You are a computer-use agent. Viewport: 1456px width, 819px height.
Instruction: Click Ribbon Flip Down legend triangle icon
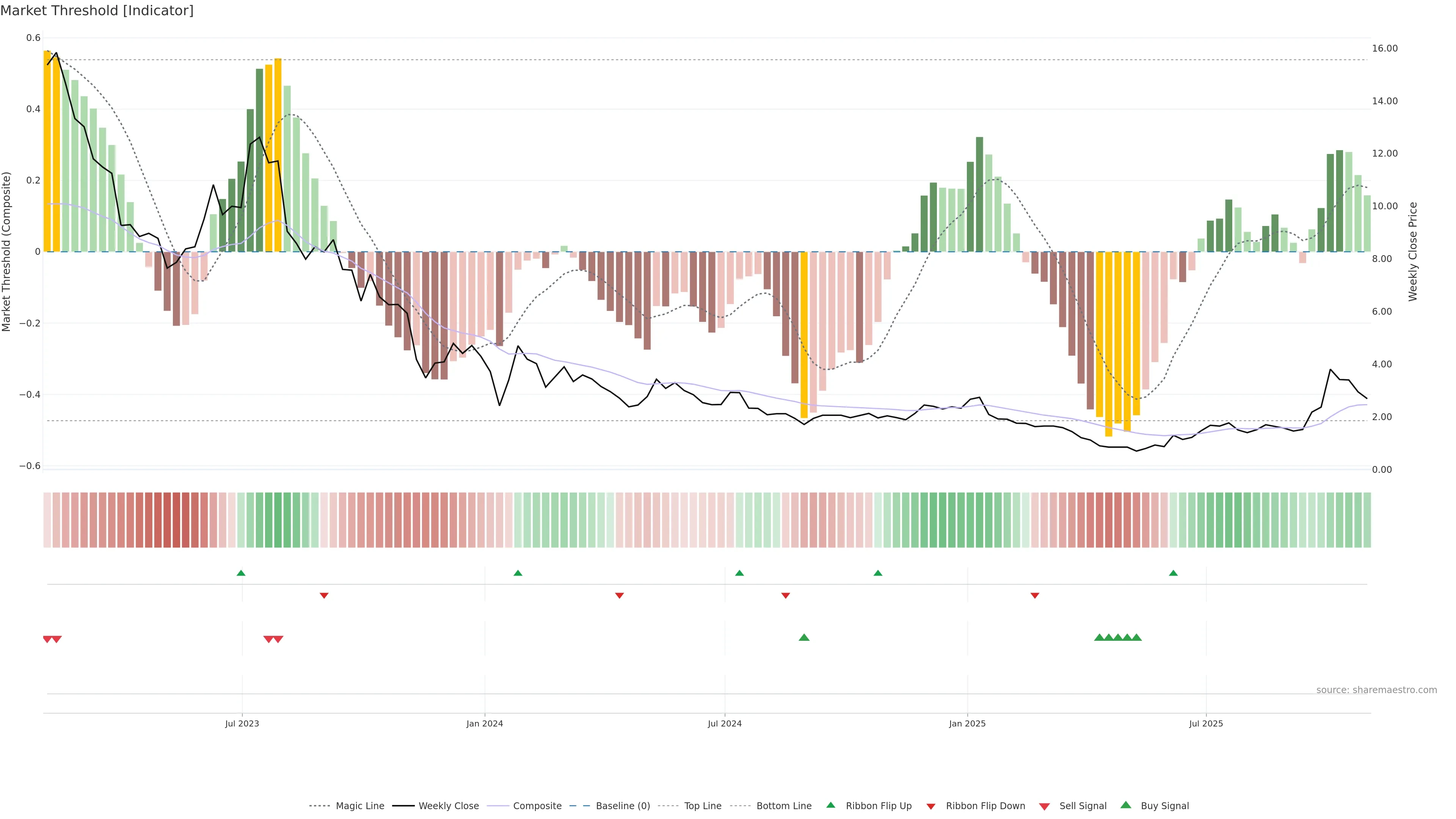pos(931,806)
